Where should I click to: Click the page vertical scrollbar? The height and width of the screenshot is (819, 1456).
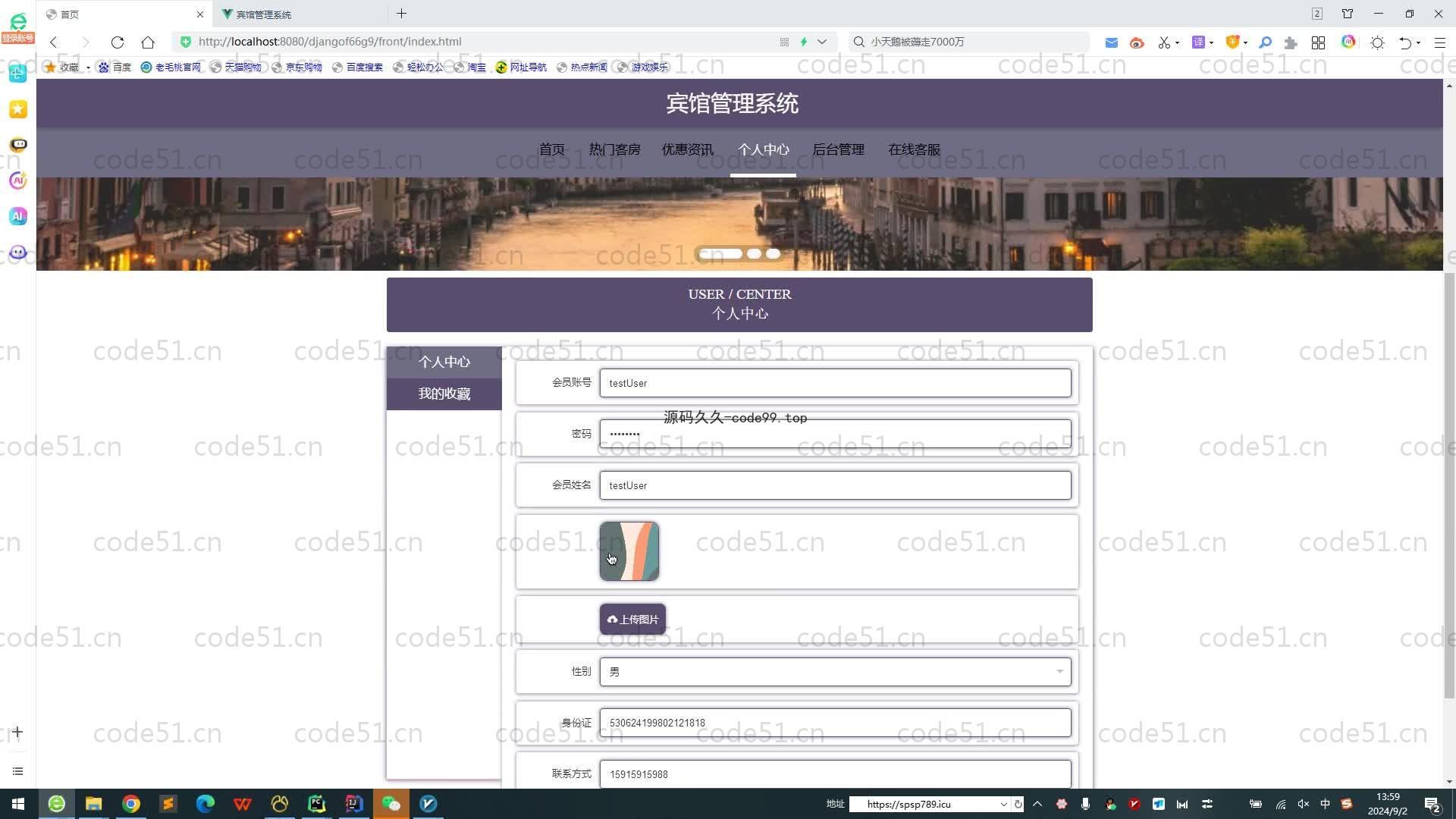(1449, 485)
